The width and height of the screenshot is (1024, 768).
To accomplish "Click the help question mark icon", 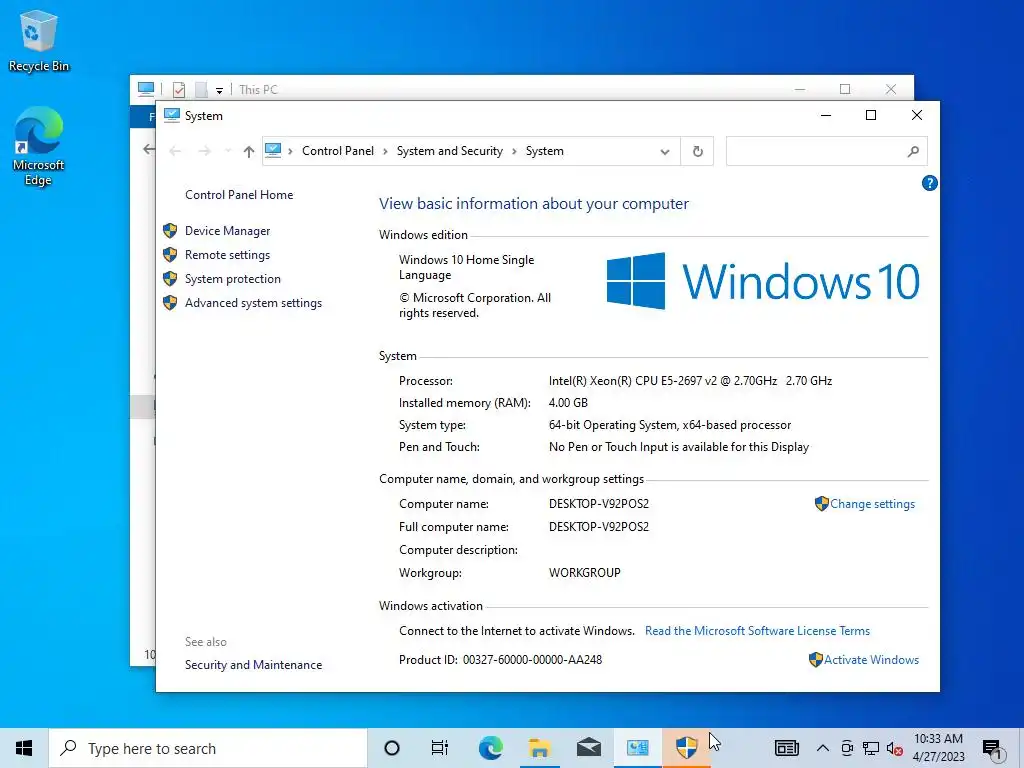I will pyautogui.click(x=929, y=183).
